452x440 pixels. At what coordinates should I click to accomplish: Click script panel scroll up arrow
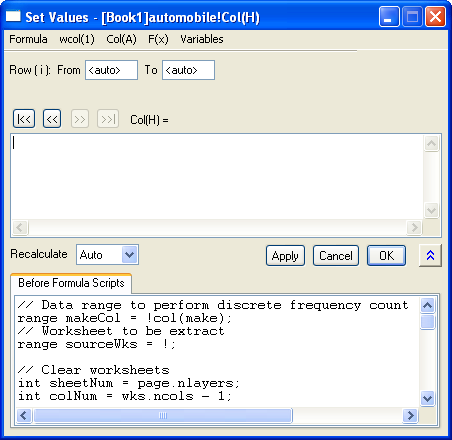(x=427, y=305)
